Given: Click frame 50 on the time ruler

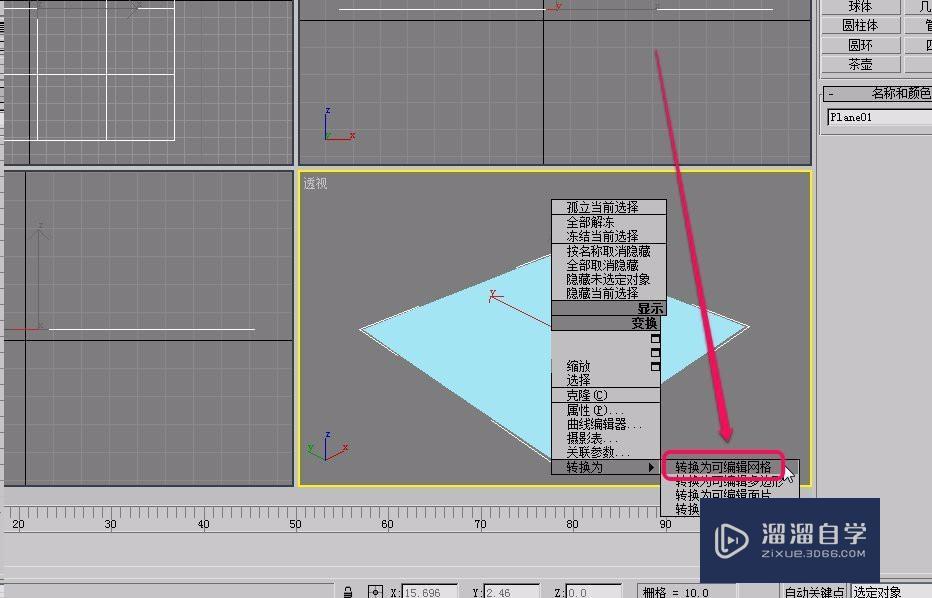Looking at the screenshot, I should [295, 524].
